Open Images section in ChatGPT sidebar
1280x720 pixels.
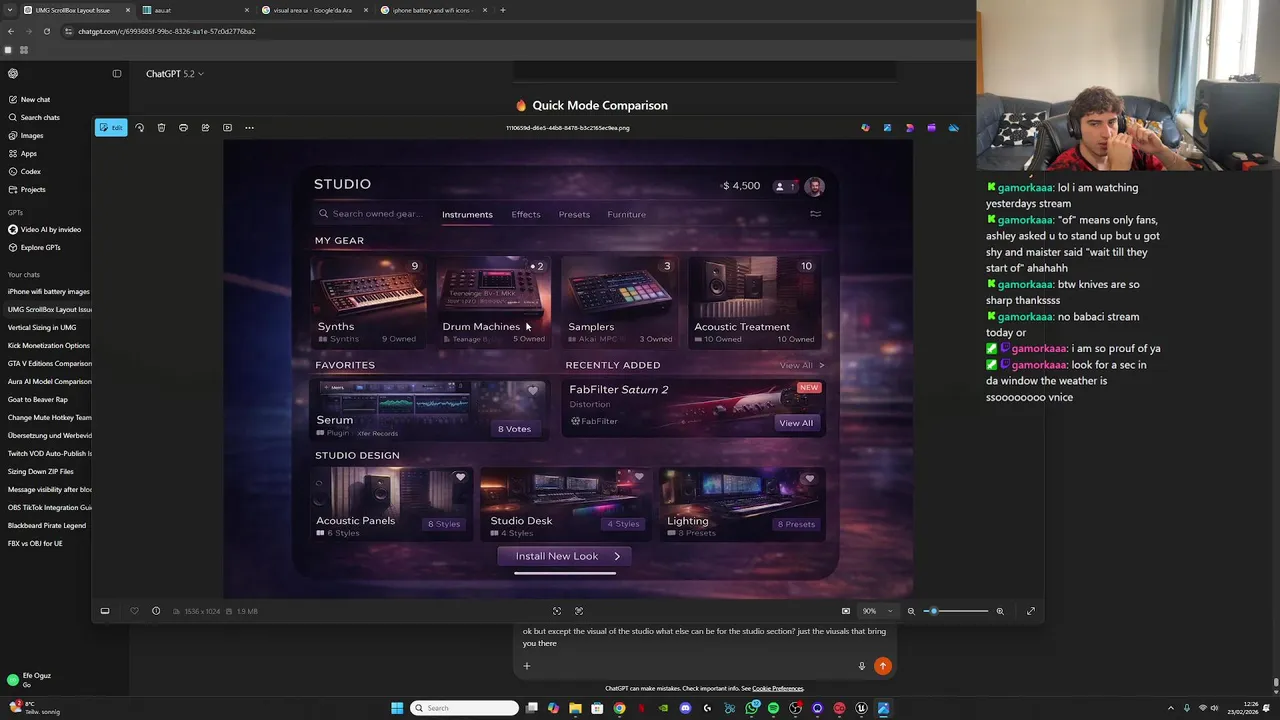point(32,135)
